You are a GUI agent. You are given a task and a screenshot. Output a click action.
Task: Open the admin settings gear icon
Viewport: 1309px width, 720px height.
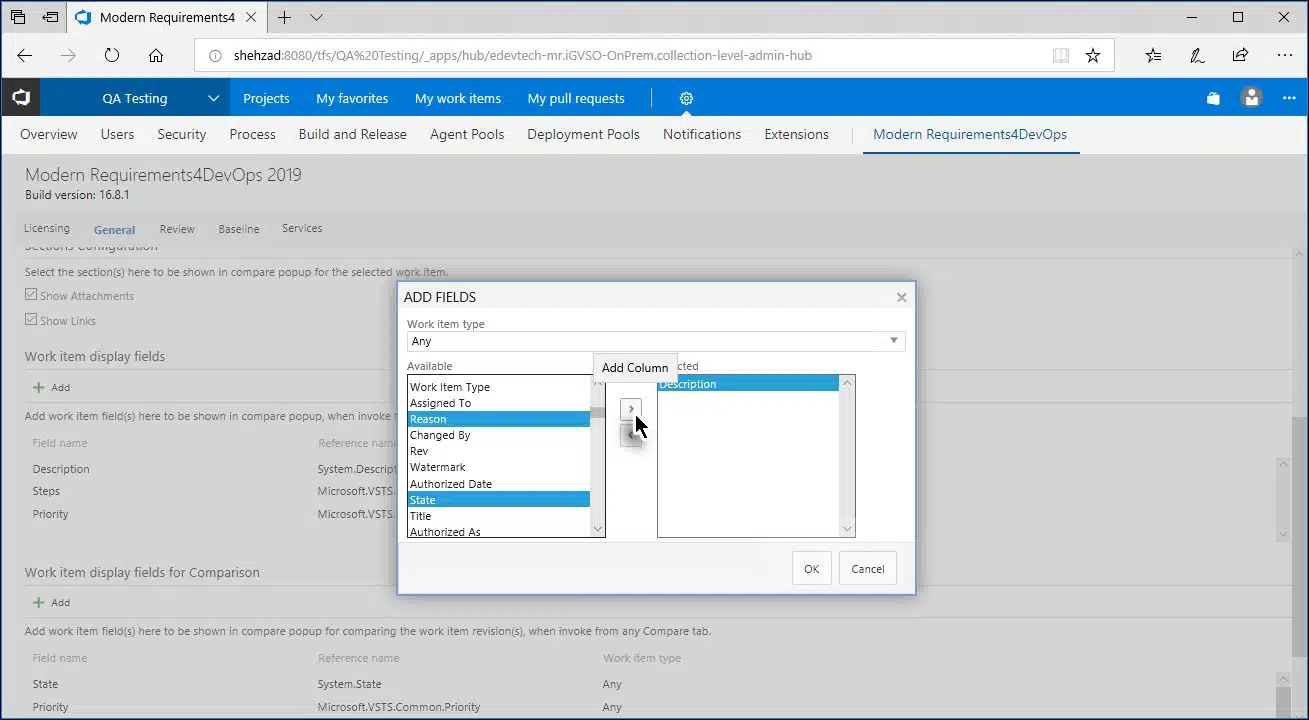686,98
